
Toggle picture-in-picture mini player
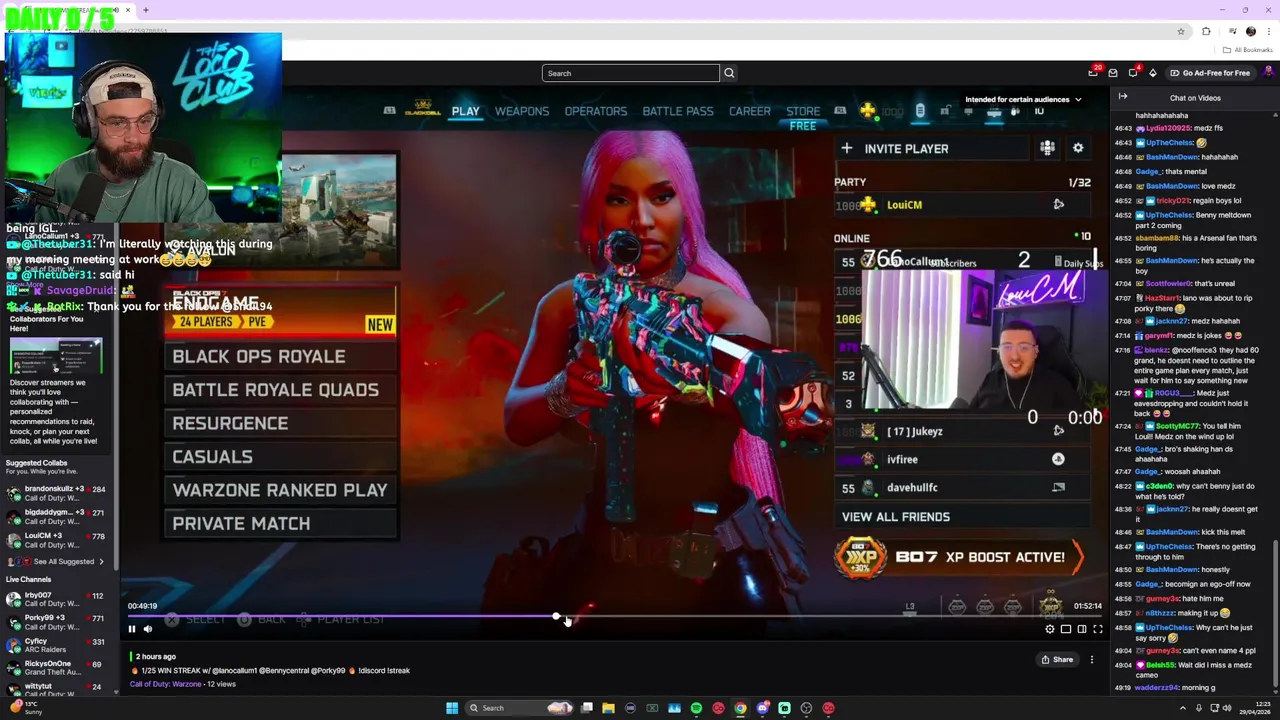click(x=1066, y=629)
